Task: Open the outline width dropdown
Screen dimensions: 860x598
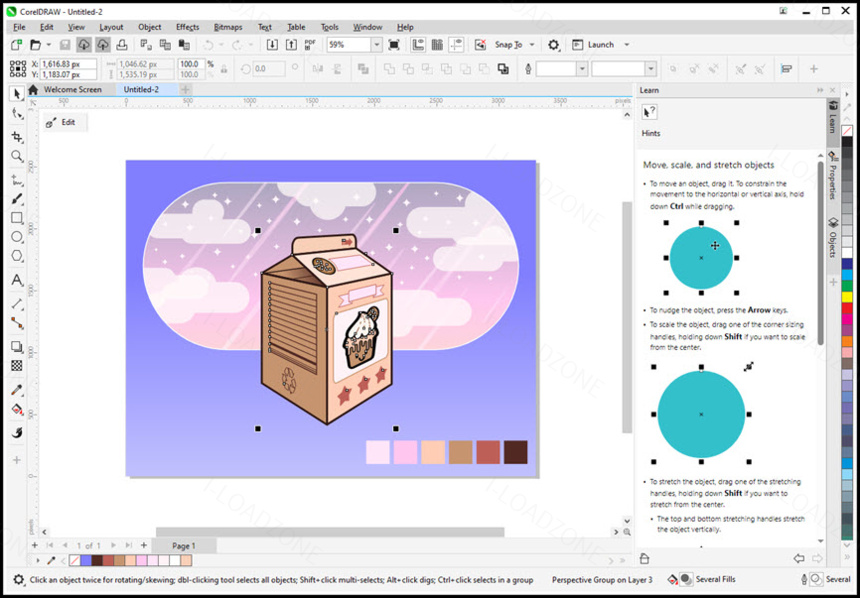Action: tap(582, 69)
